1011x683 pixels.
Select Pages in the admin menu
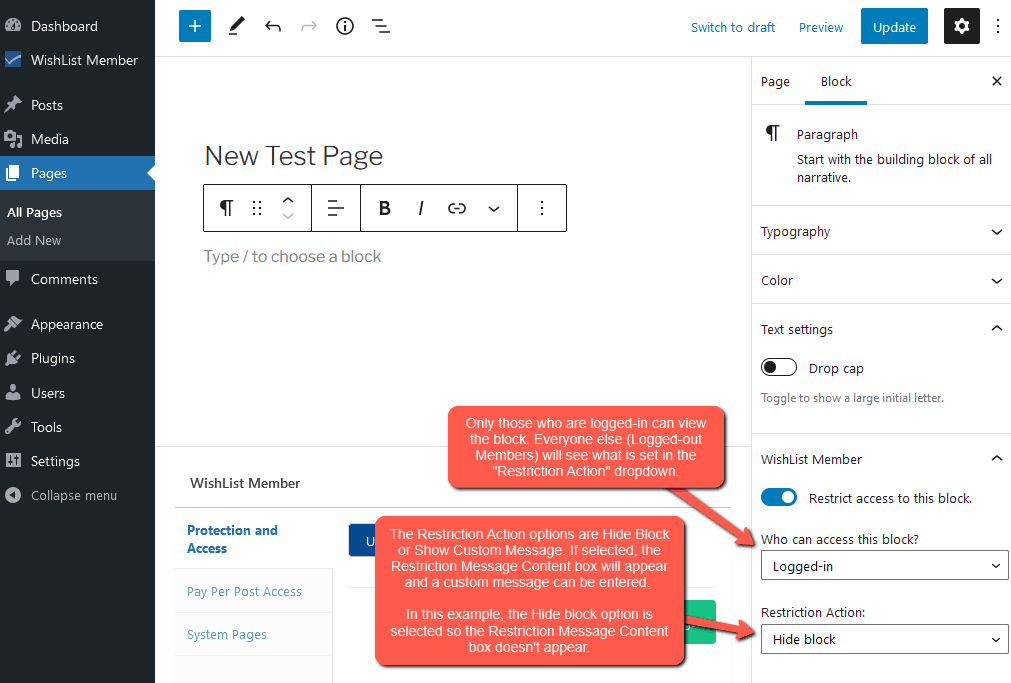(x=77, y=173)
